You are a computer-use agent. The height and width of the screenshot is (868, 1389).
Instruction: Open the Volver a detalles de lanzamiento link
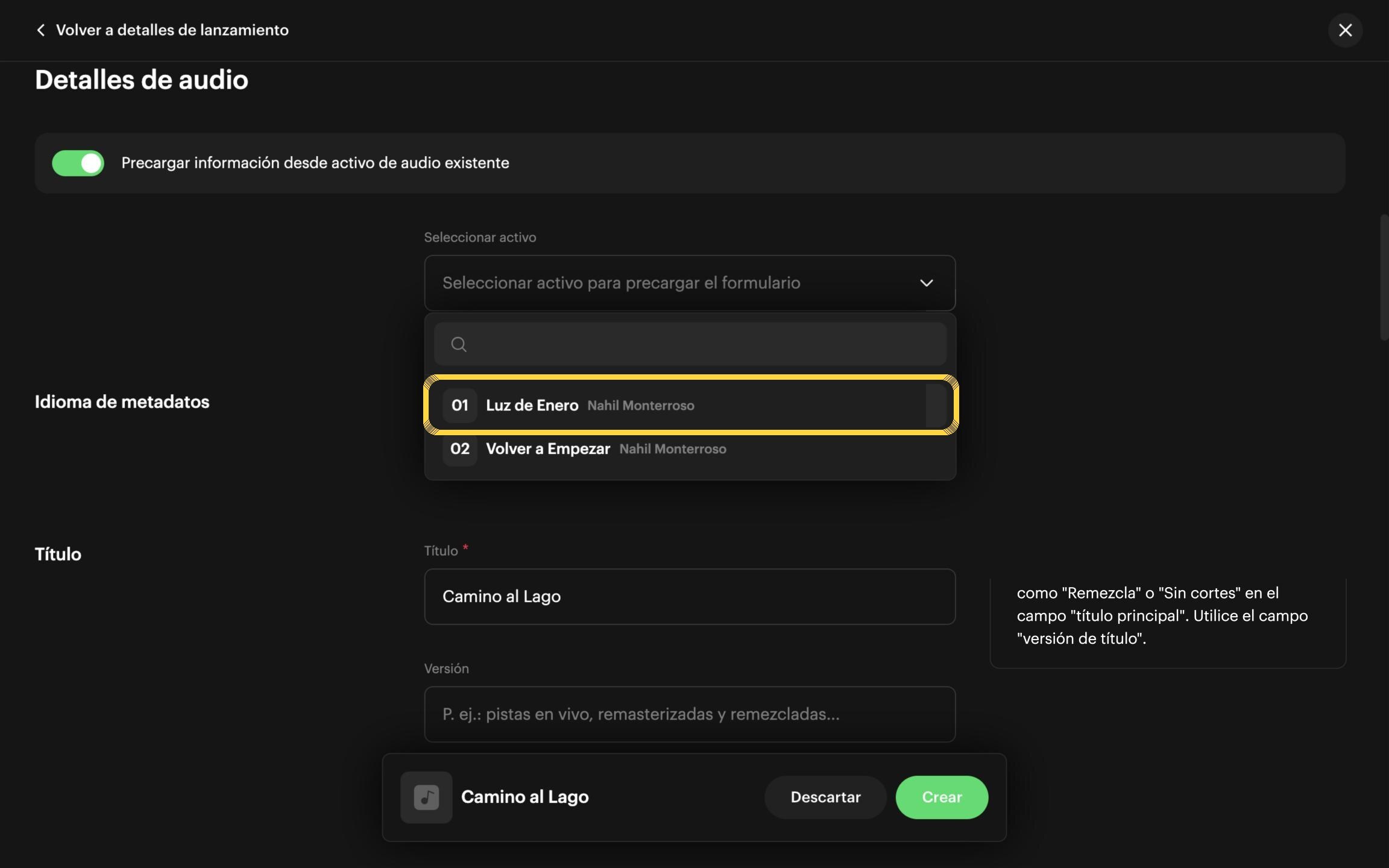click(172, 30)
